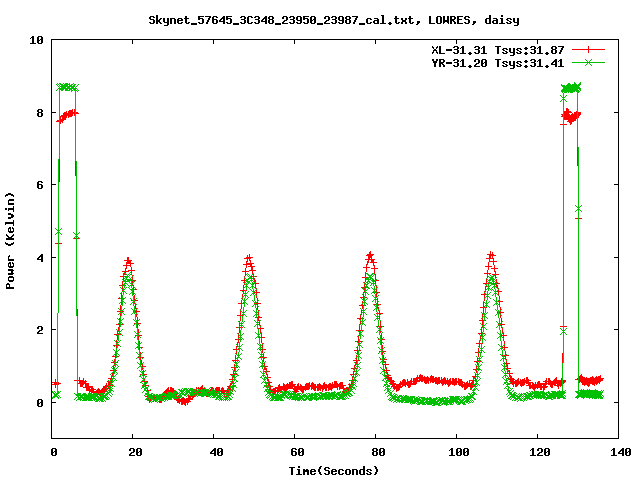The width and height of the screenshot is (640, 480).
Task: Click y-axis tick label 4
Action: (40, 258)
